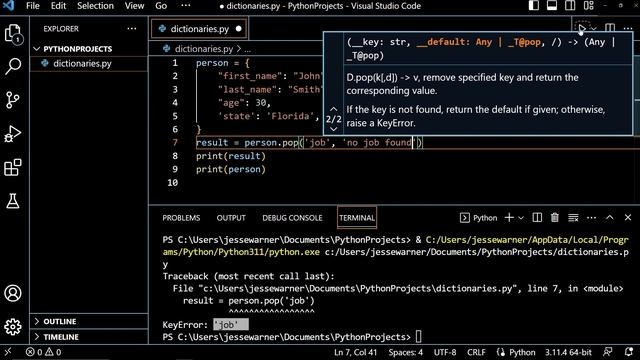Close the terminal panel

(628, 218)
